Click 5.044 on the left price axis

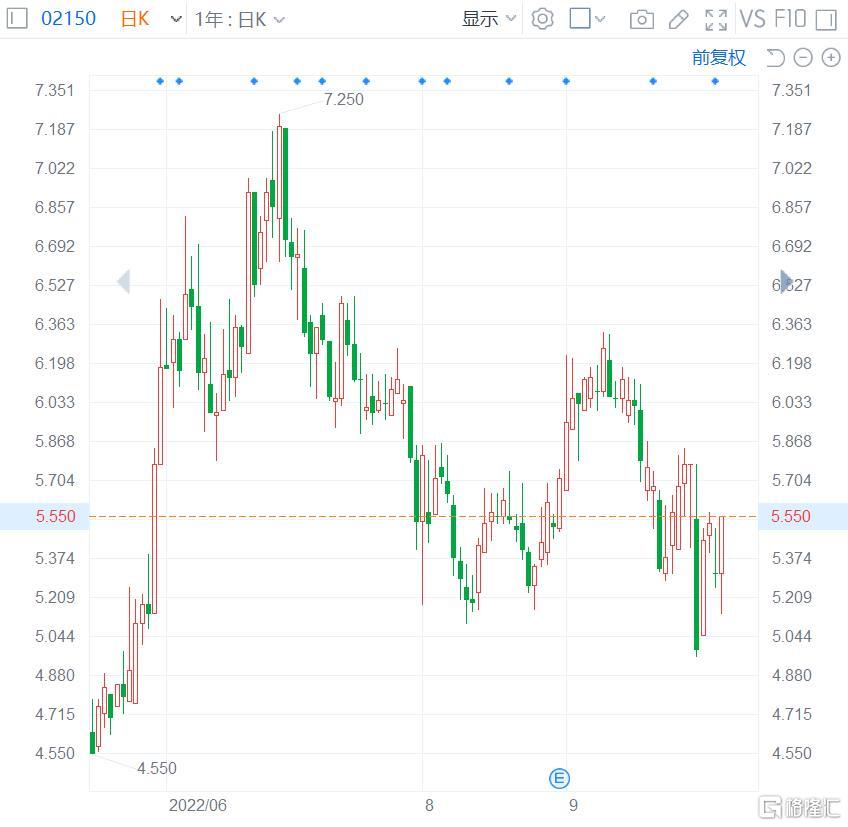(x=55, y=636)
